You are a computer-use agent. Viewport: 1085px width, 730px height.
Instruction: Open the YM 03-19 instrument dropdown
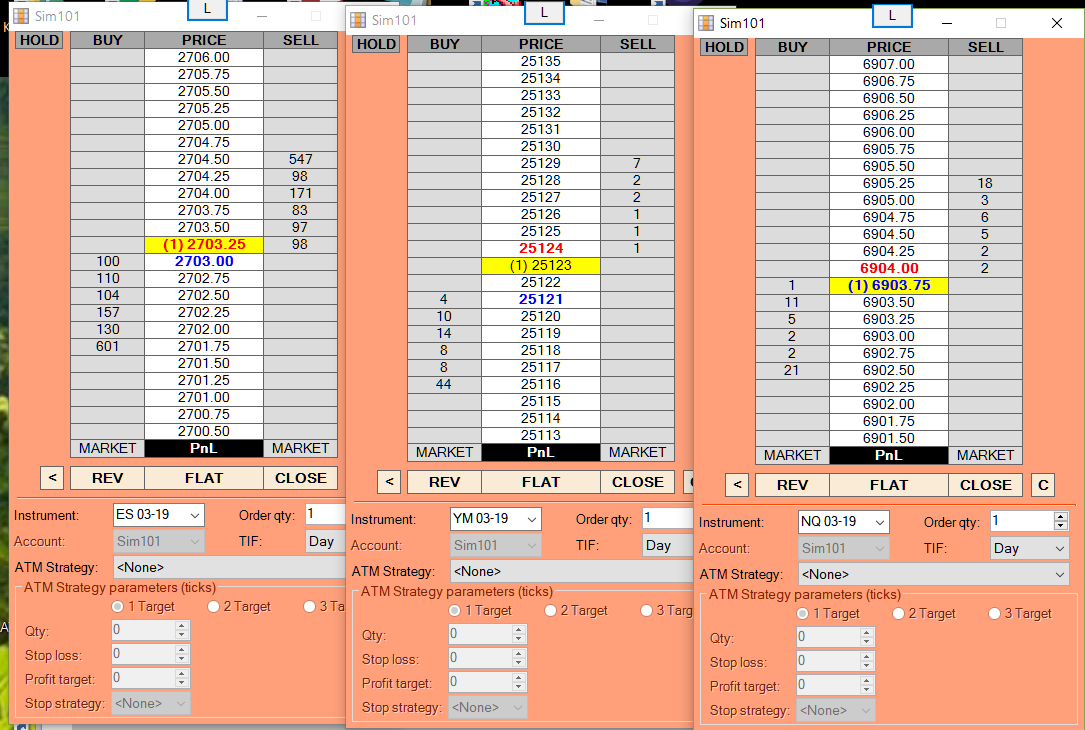tap(495, 519)
